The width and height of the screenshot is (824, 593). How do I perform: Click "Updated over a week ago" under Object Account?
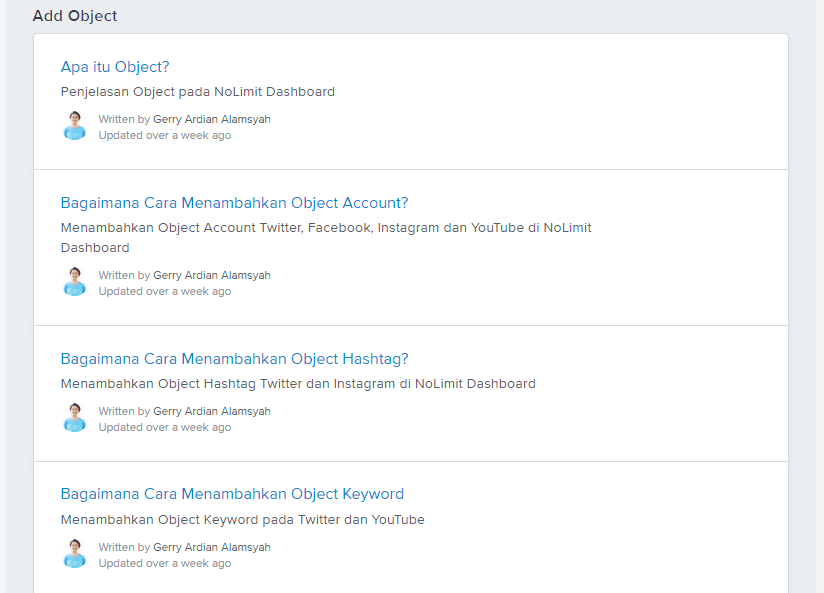pyautogui.click(x=164, y=292)
